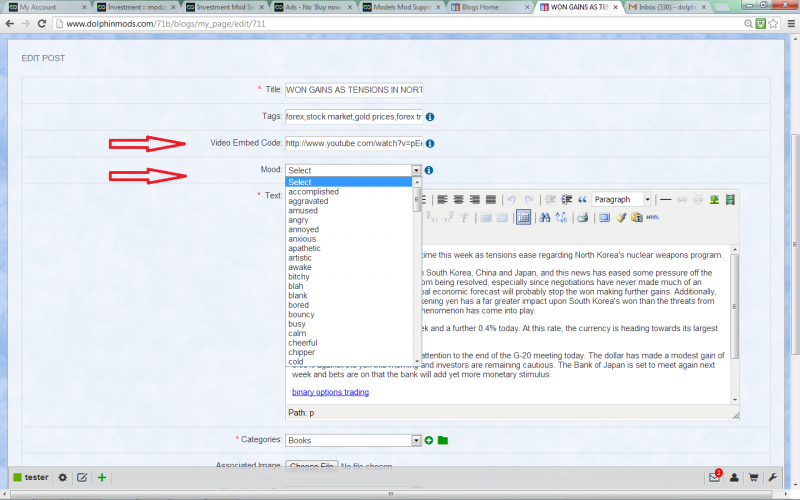Image resolution: width=800 pixels, height=500 pixels.
Task: Click the redo icon in editor toolbar
Action: click(529, 199)
